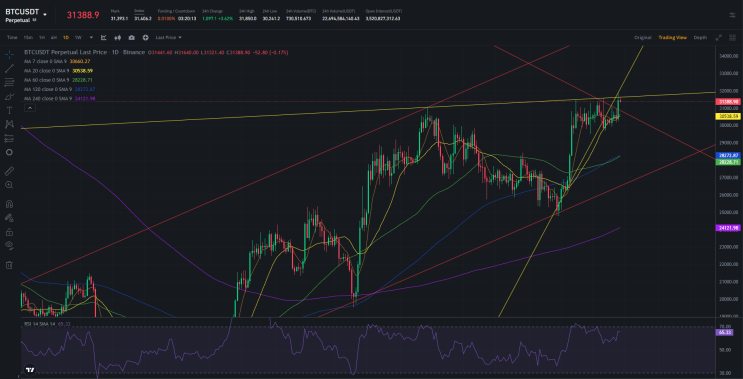Screen dimensions: 743x379
Task: Select the 1W timeframe interval
Action: point(78,37)
